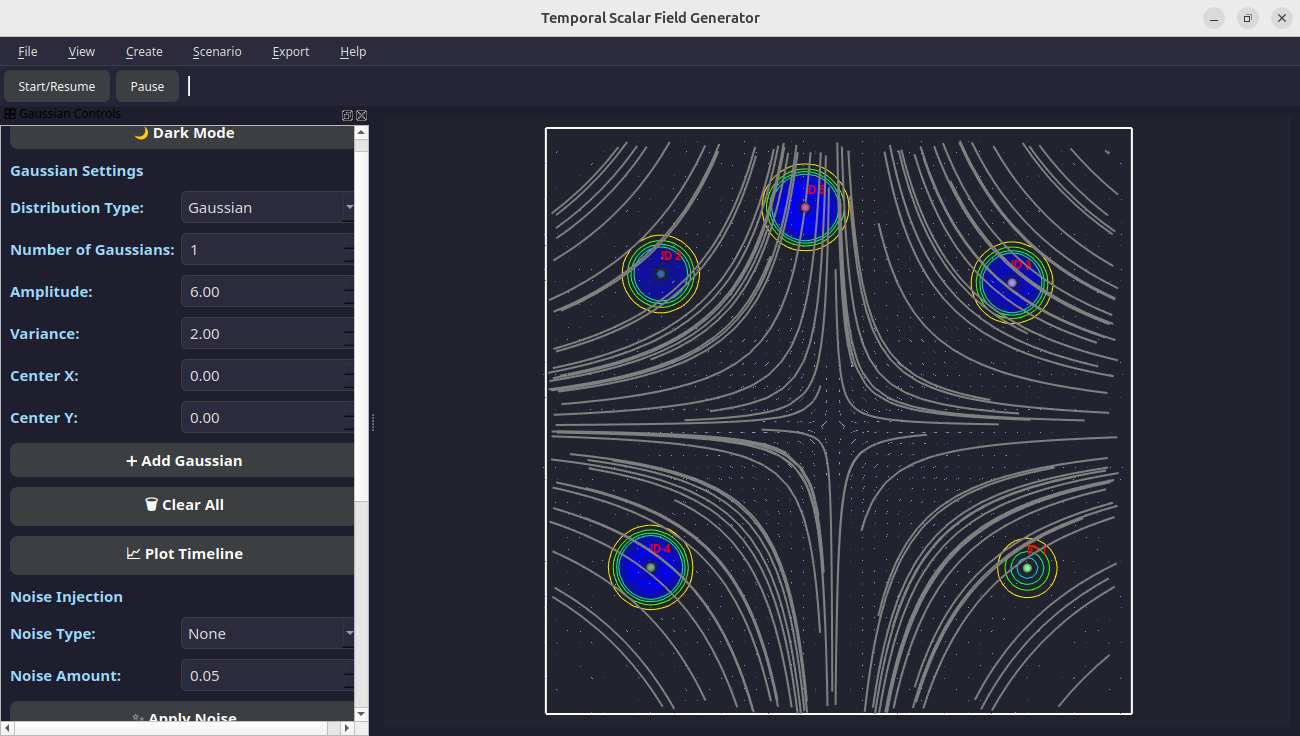Viewport: 1300px width, 736px height.
Task: Select the Gaussian blob labeled ID 2
Action: [660, 273]
